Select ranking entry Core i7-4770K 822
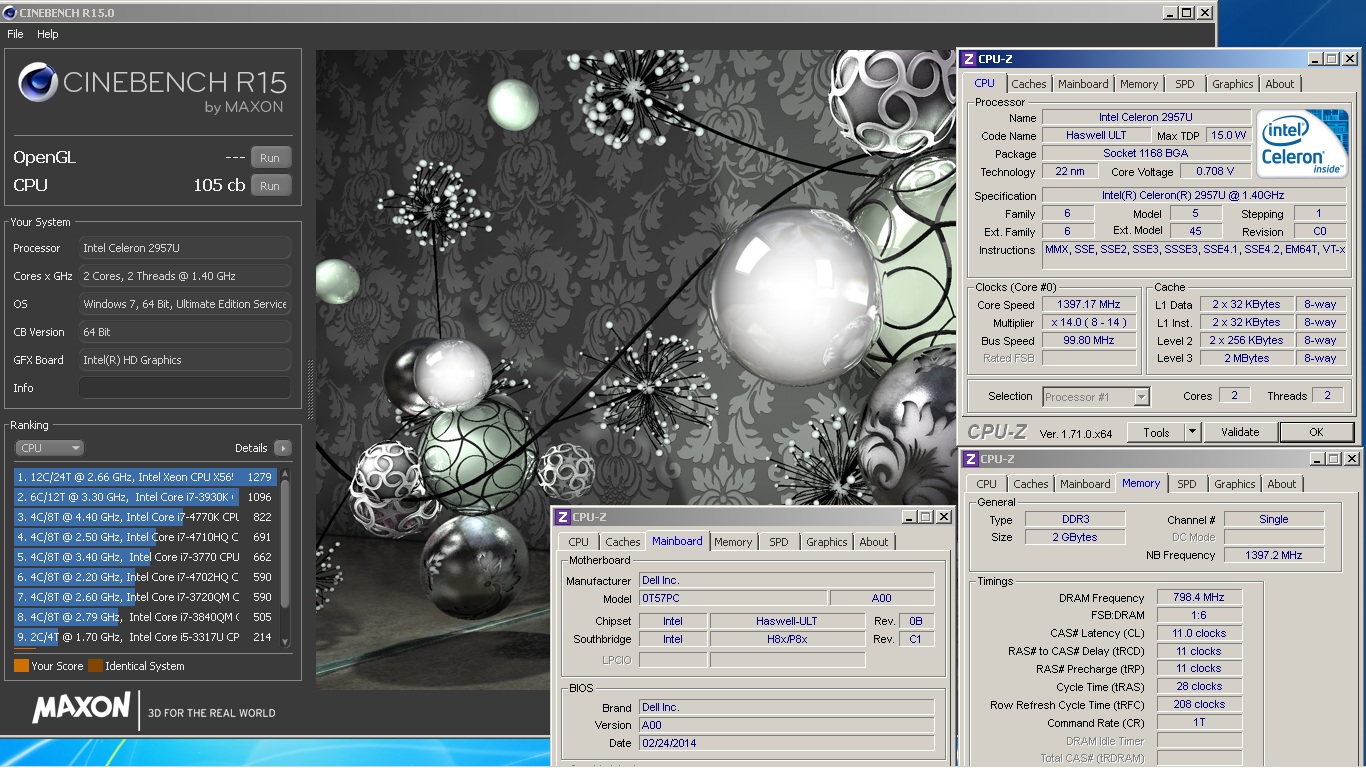 click(145, 517)
